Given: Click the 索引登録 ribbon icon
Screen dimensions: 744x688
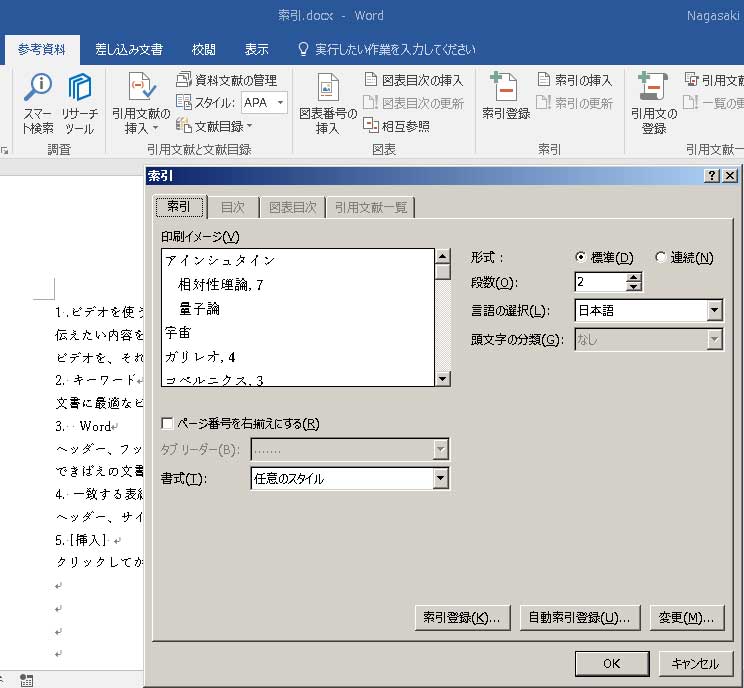Looking at the screenshot, I should (505, 90).
